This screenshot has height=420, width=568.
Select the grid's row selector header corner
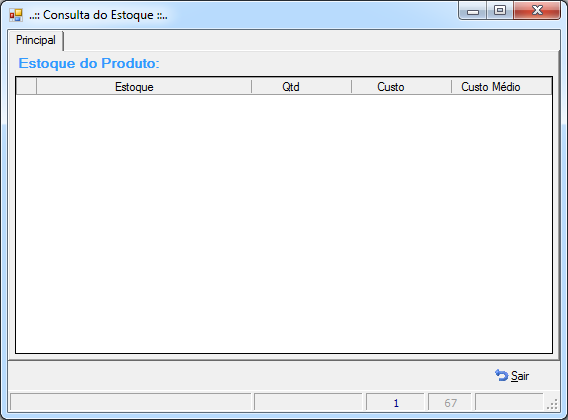pyautogui.click(x=26, y=87)
